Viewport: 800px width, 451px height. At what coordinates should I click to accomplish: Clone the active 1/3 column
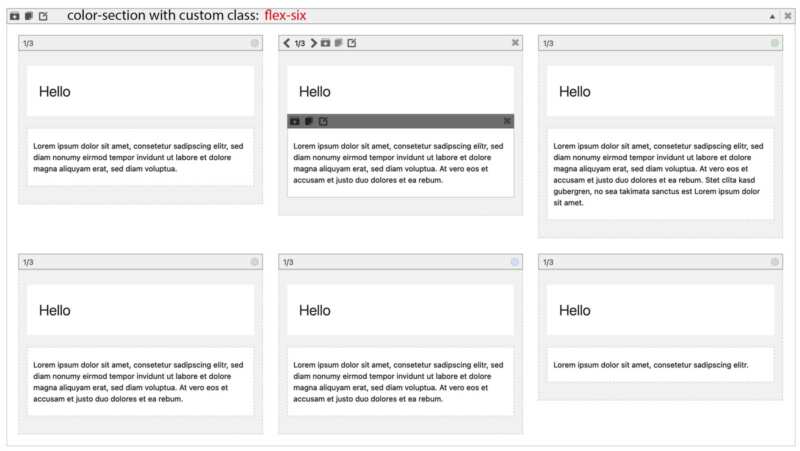tap(338, 43)
